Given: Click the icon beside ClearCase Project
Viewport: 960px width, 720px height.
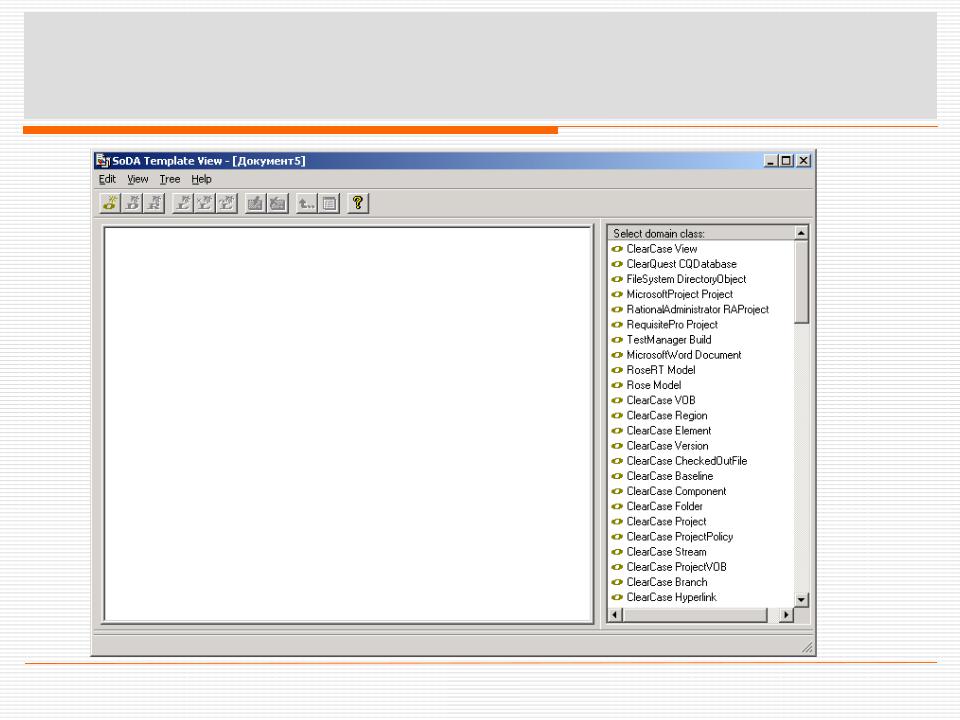Looking at the screenshot, I should [617, 522].
